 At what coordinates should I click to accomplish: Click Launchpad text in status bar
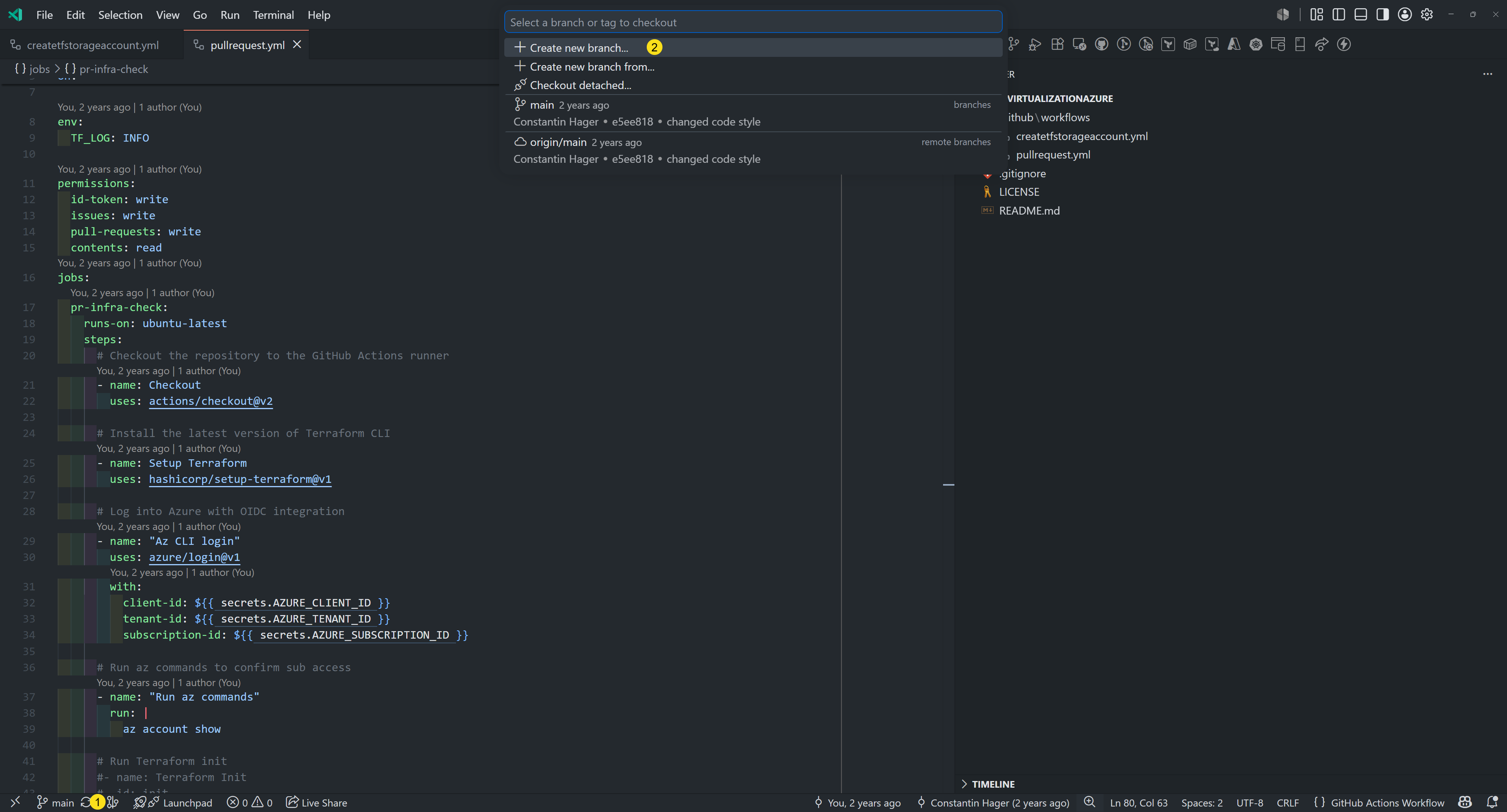click(187, 803)
